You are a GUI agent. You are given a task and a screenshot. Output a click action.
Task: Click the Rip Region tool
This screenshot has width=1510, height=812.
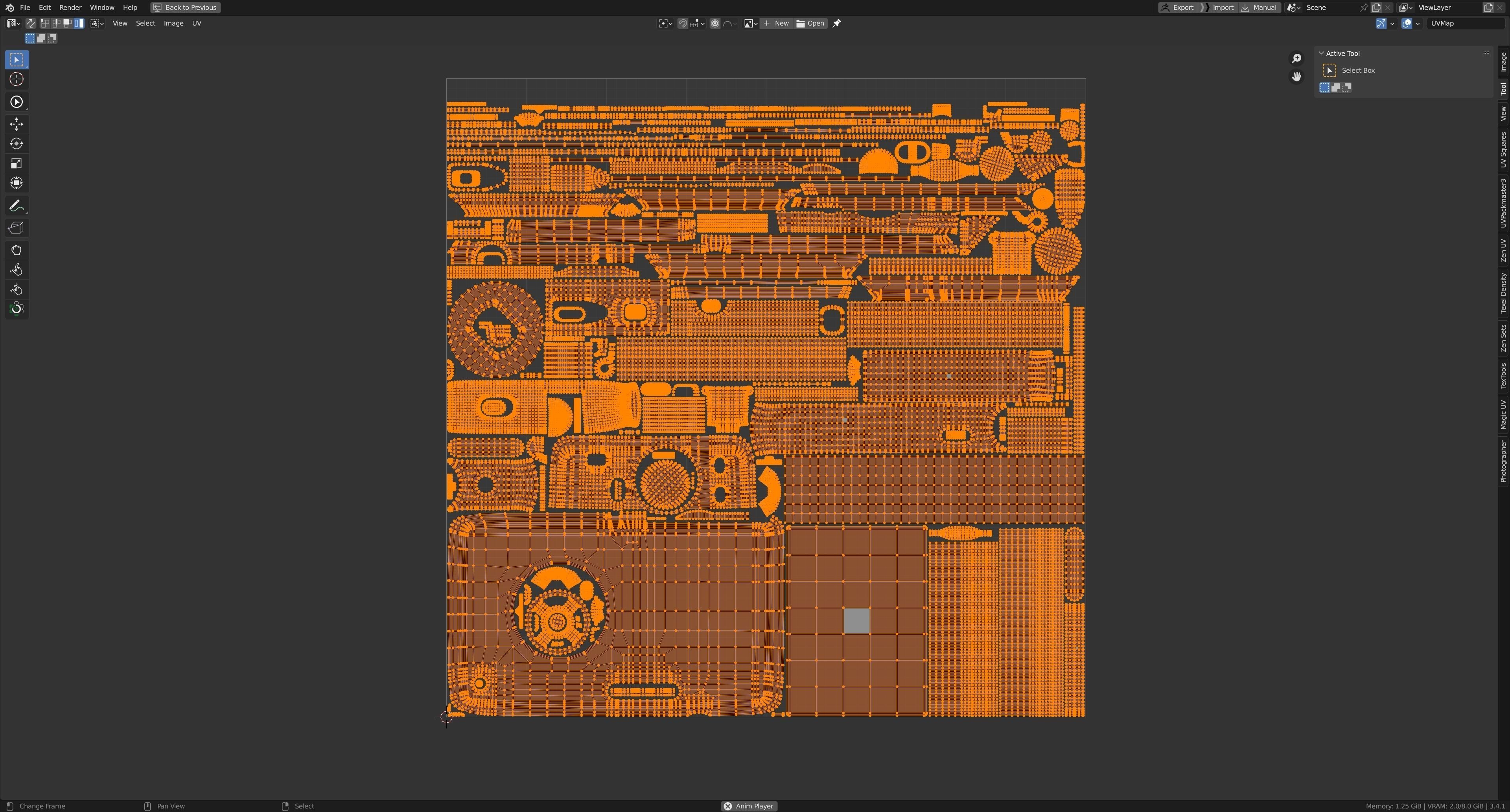[17, 228]
